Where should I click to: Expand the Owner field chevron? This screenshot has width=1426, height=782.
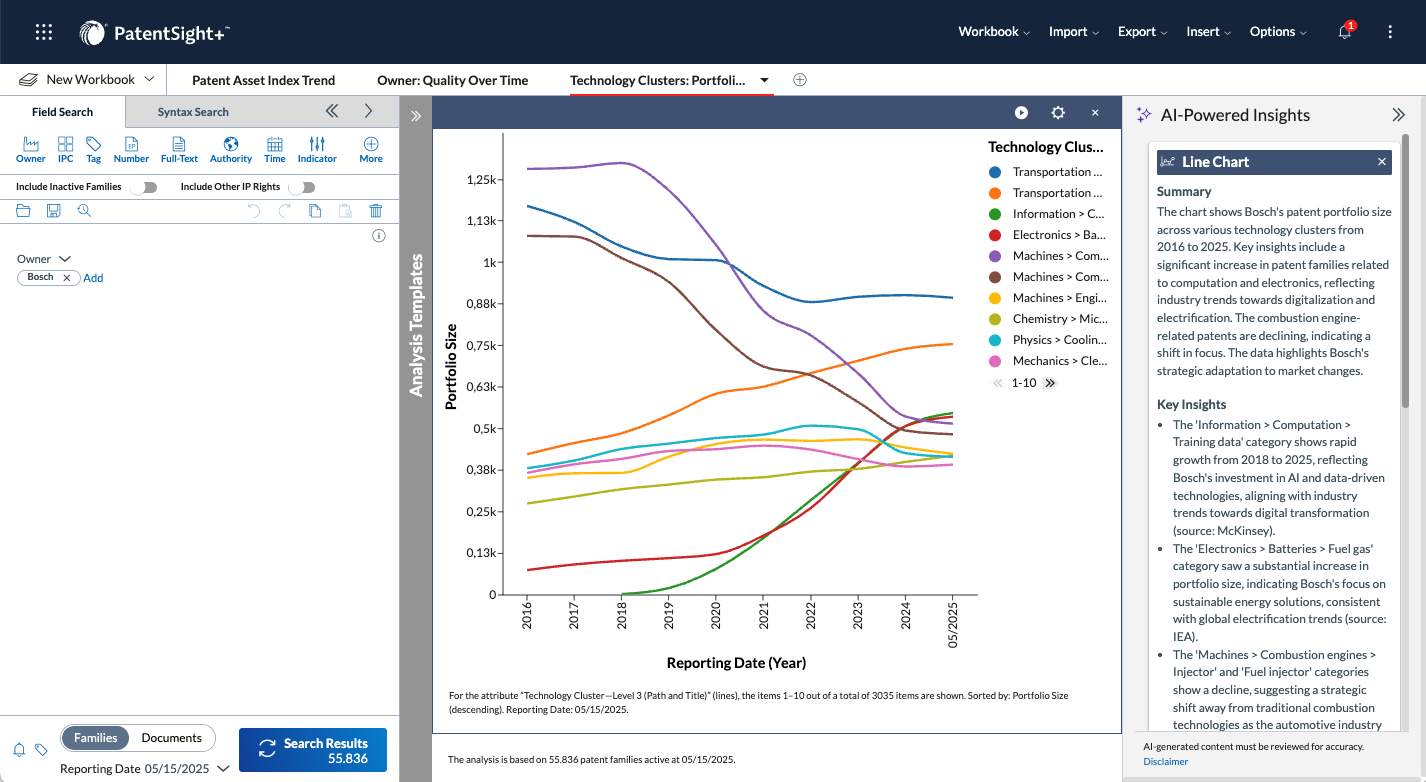[64, 259]
